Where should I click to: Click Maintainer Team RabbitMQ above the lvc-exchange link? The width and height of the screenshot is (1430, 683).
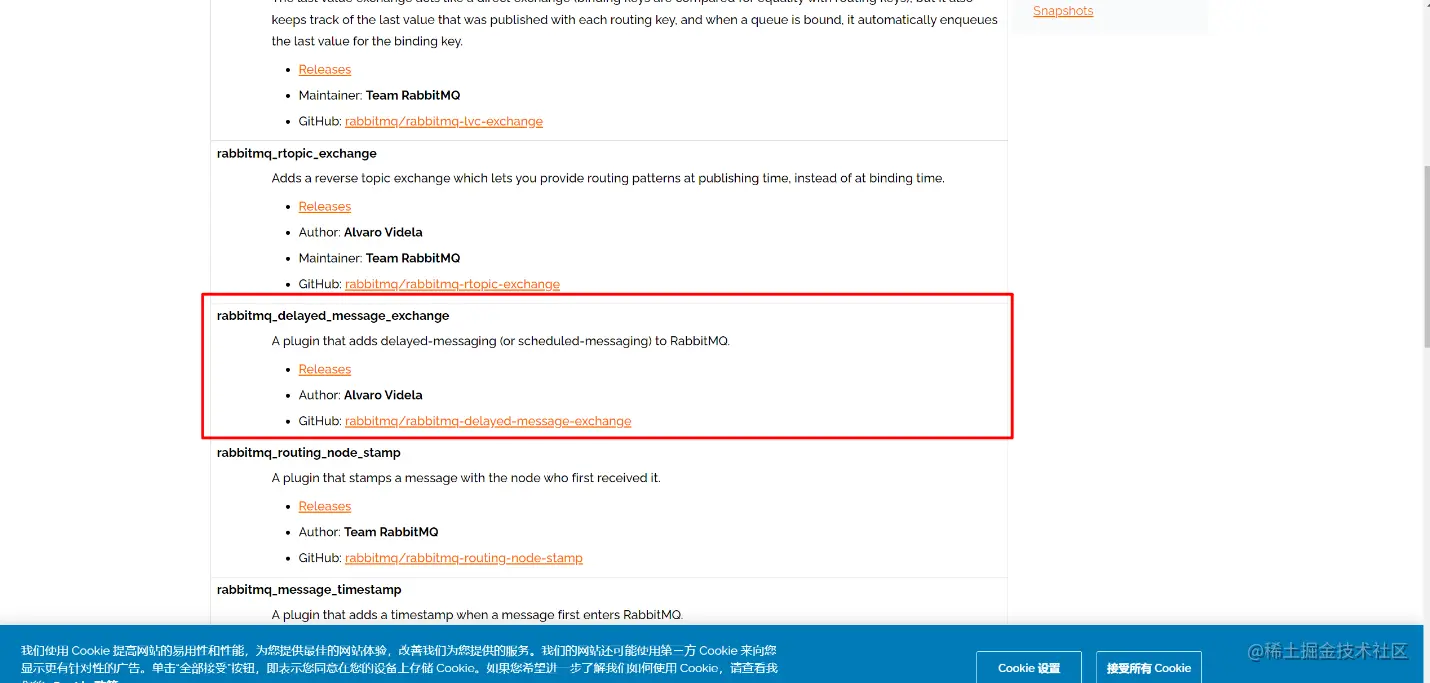(x=379, y=95)
